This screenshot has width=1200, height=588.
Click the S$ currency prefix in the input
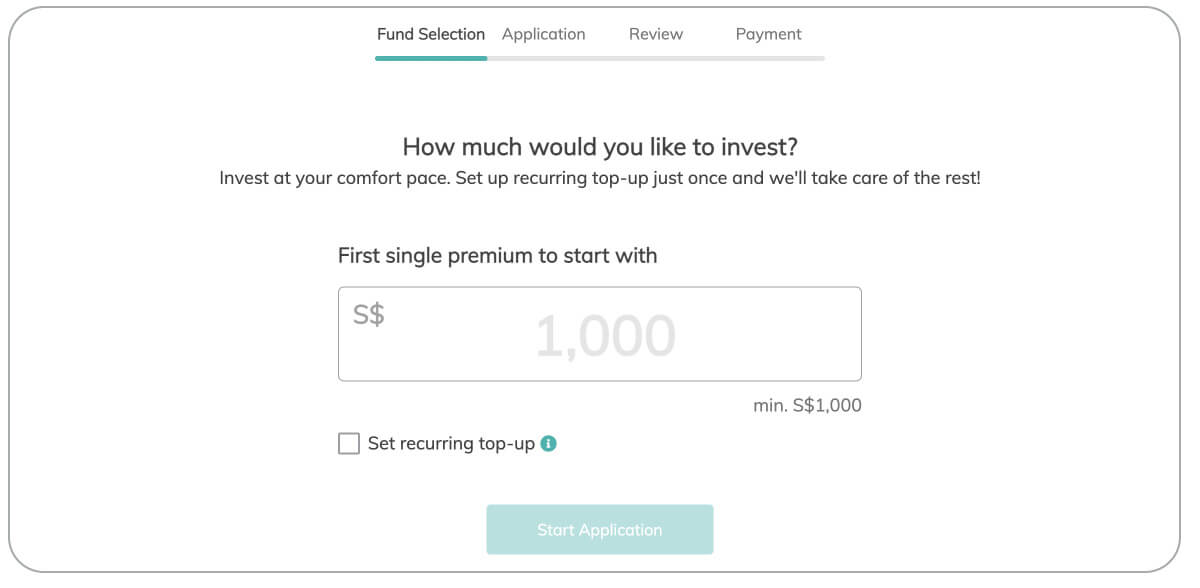(x=369, y=314)
